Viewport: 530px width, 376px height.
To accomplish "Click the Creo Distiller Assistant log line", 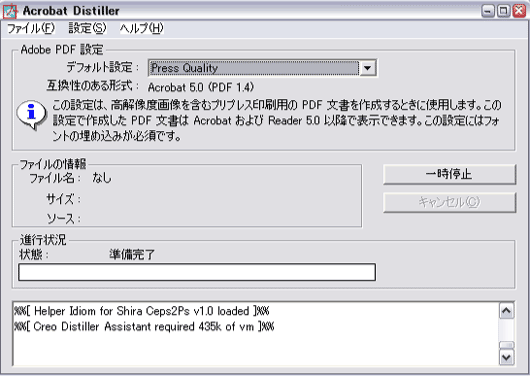I will click(144, 327).
